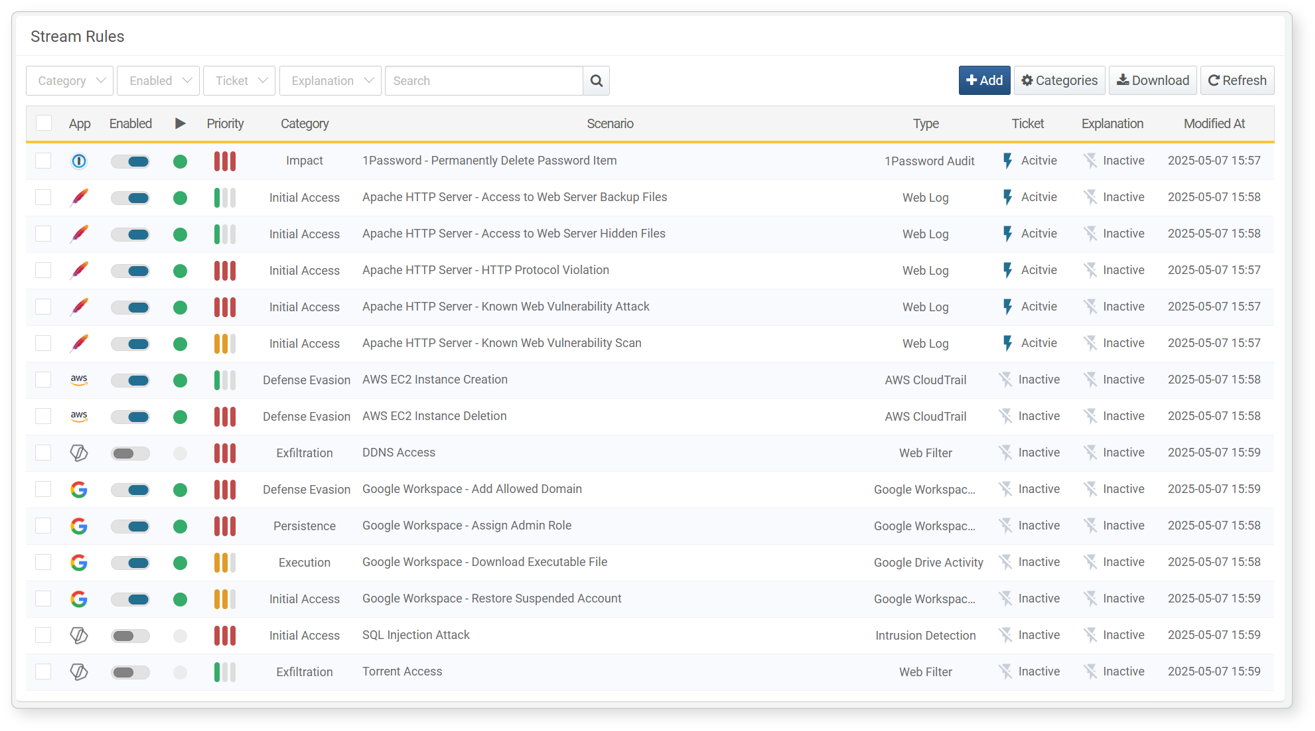Click Apache feather icon for HTTP Protocol Violation row
Screen dimensions: 1315x731
[79, 270]
